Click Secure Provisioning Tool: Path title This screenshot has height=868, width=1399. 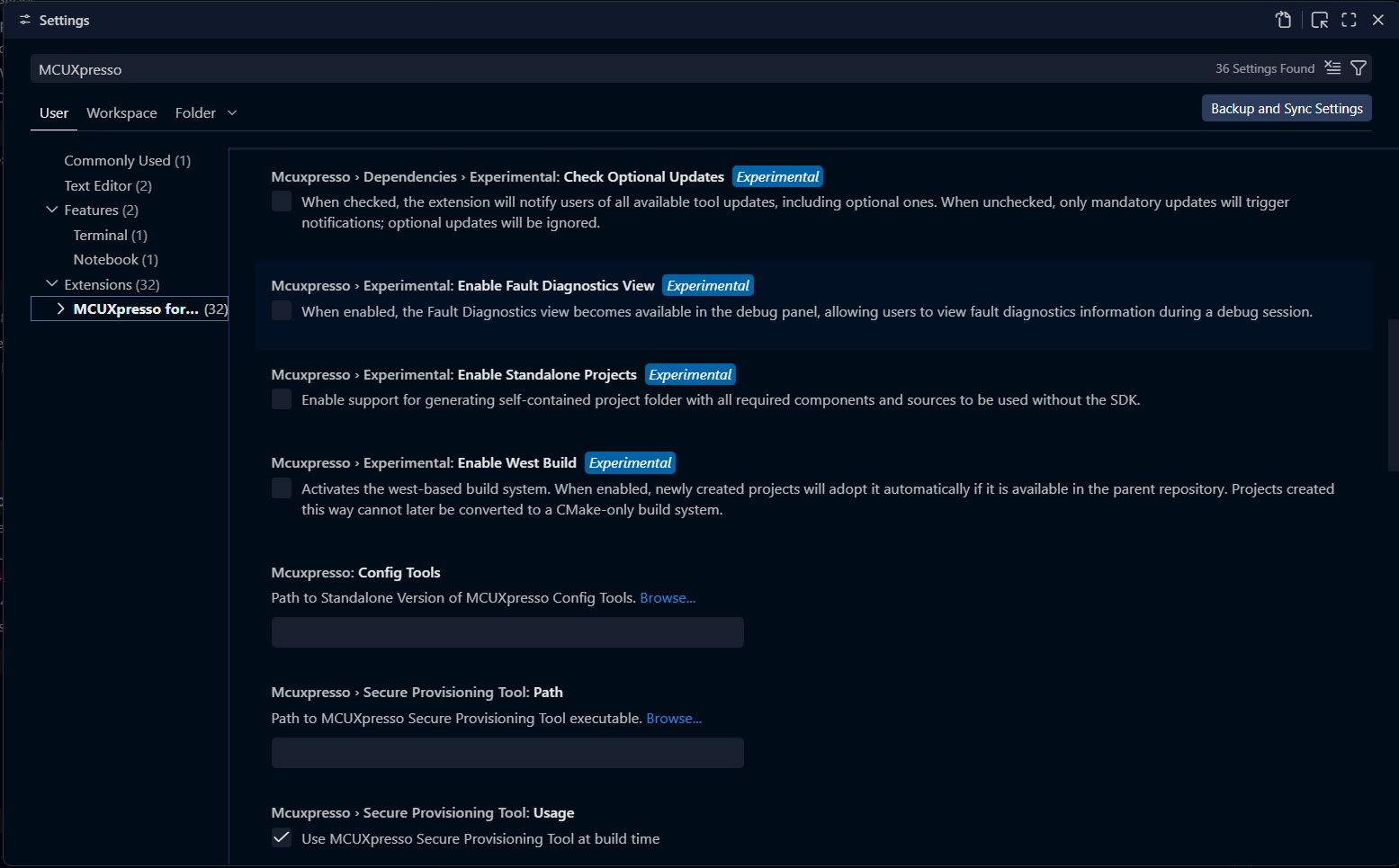(417, 693)
